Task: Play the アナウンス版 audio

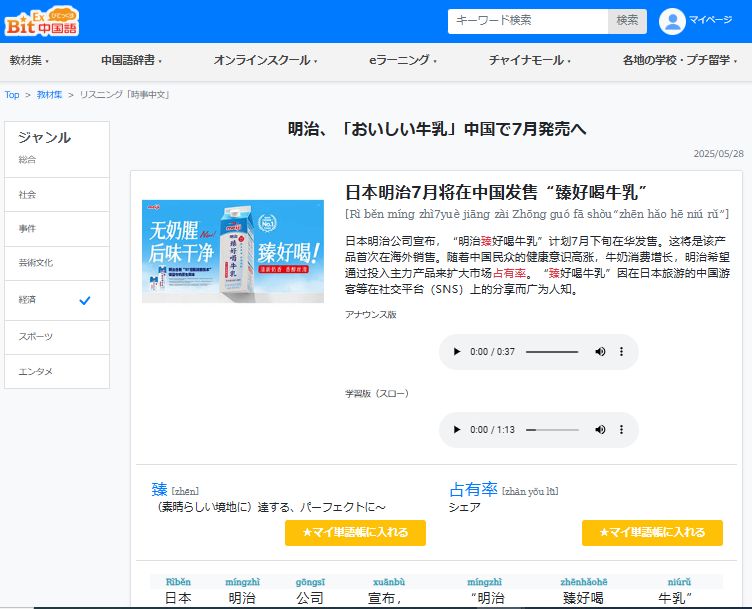Action: point(457,351)
